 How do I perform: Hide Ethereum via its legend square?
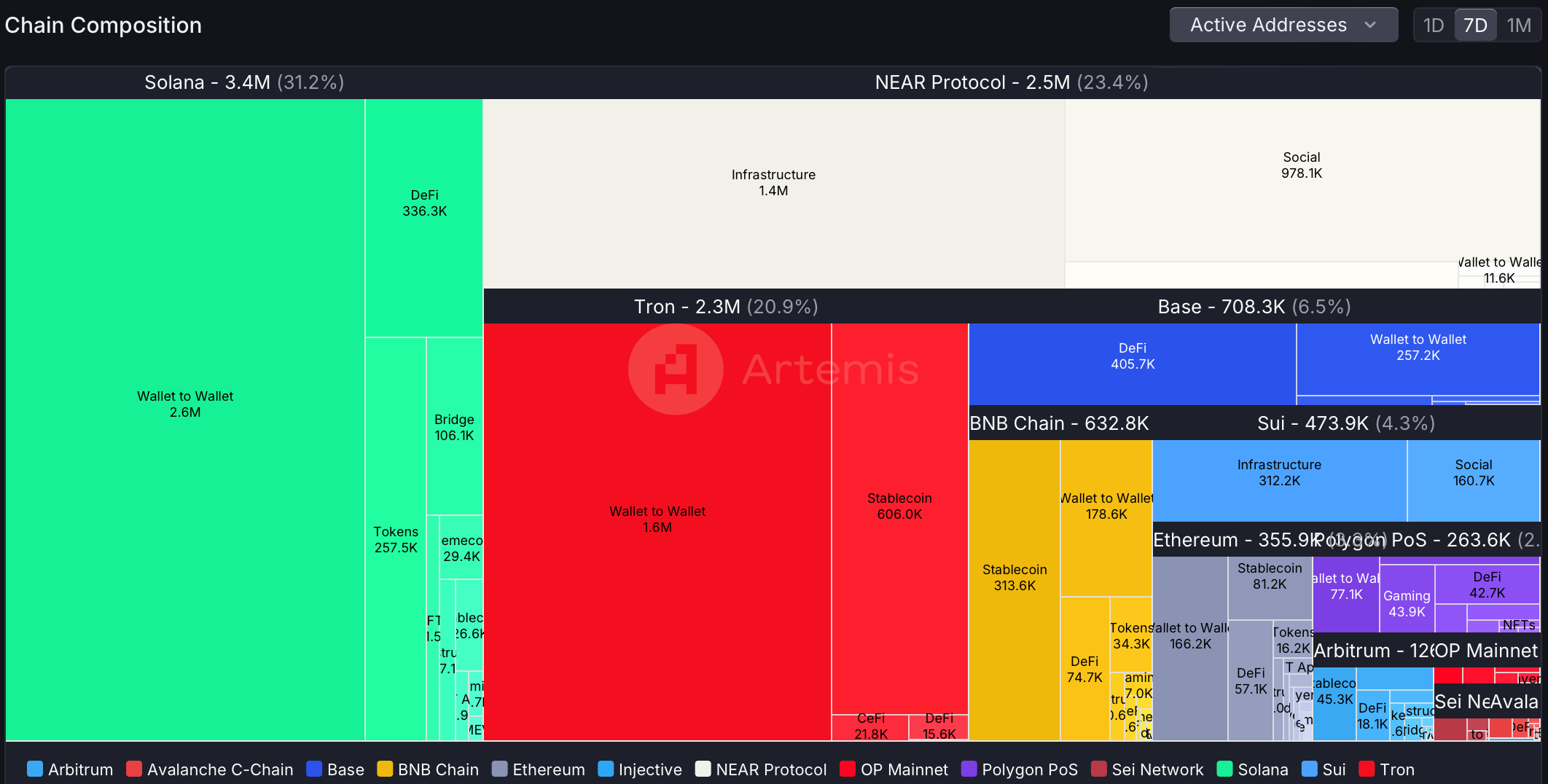(499, 769)
